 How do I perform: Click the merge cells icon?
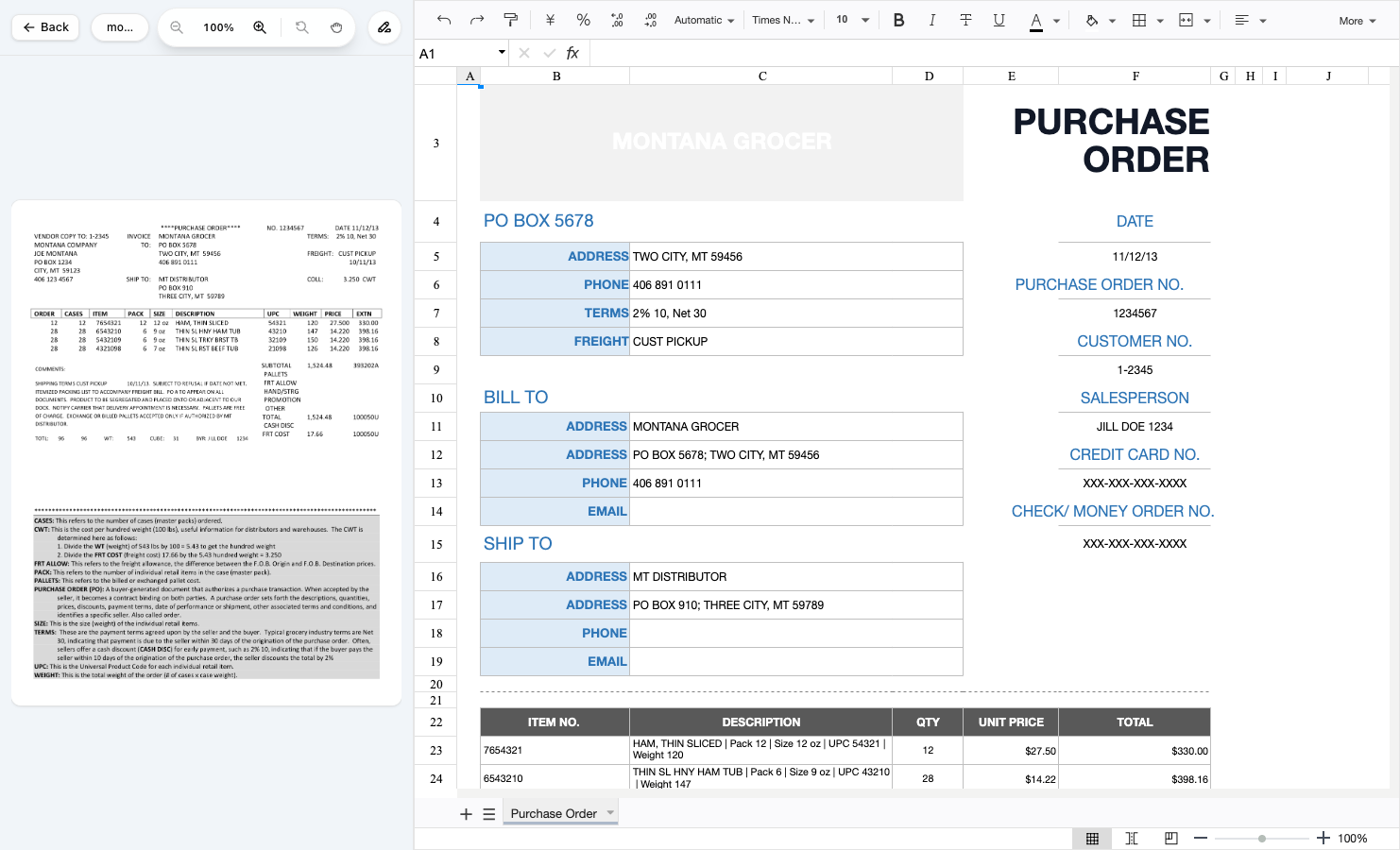(x=1187, y=20)
